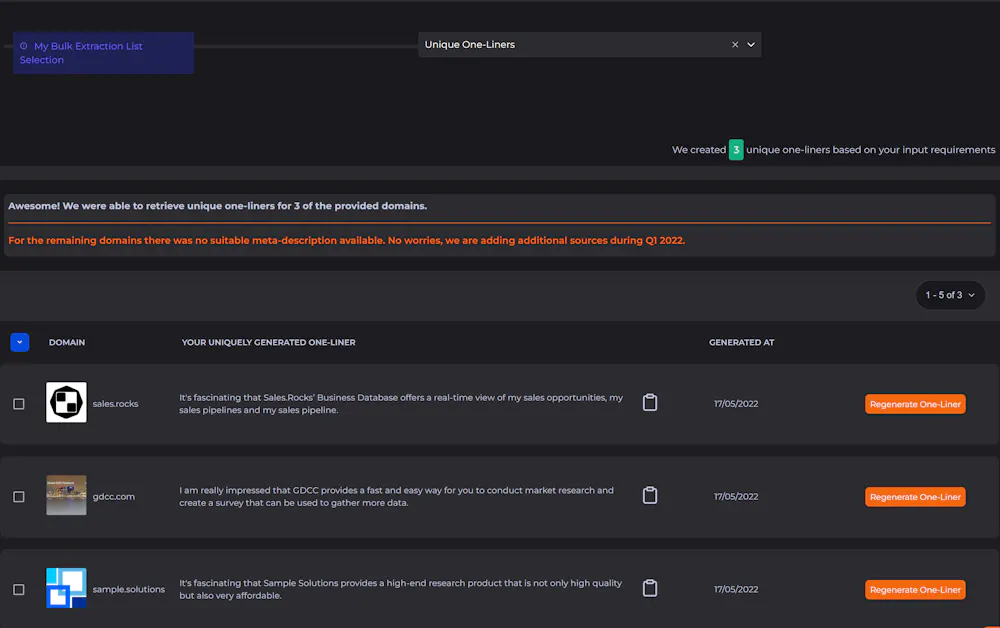Select the sample.solutions row checkbox
1000x628 pixels.
tap(19, 590)
